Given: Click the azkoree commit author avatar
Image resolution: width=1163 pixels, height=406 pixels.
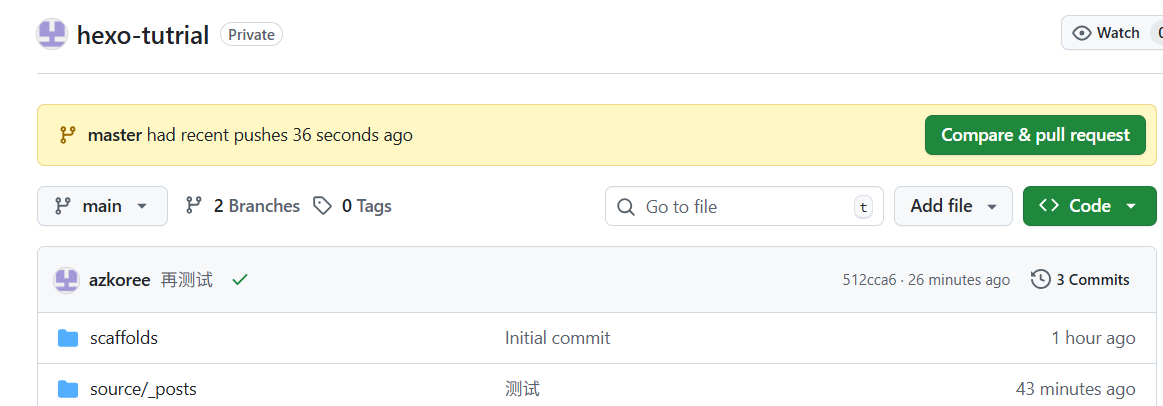Looking at the screenshot, I should coord(66,280).
